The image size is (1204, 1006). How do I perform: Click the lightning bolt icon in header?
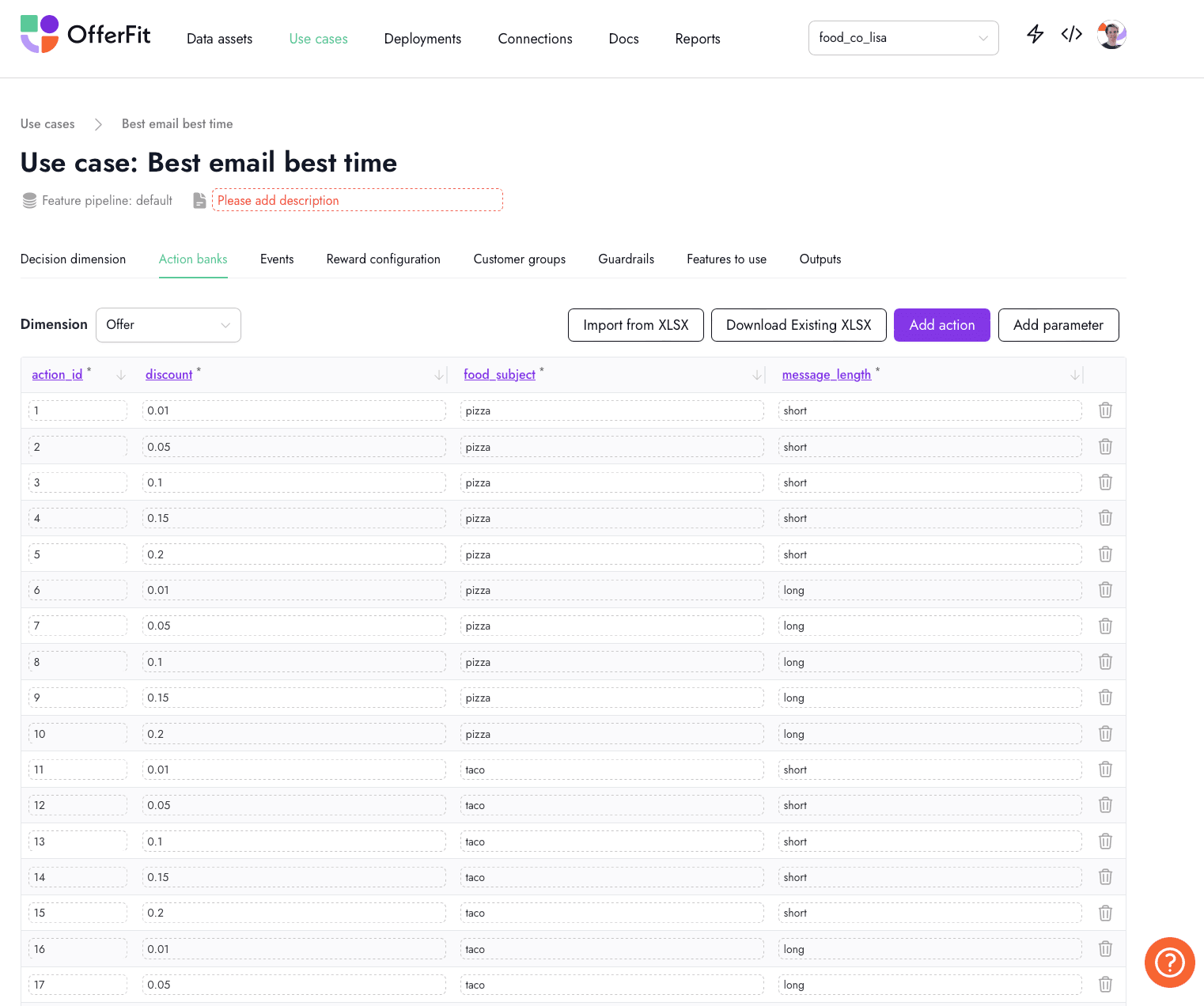(1035, 34)
